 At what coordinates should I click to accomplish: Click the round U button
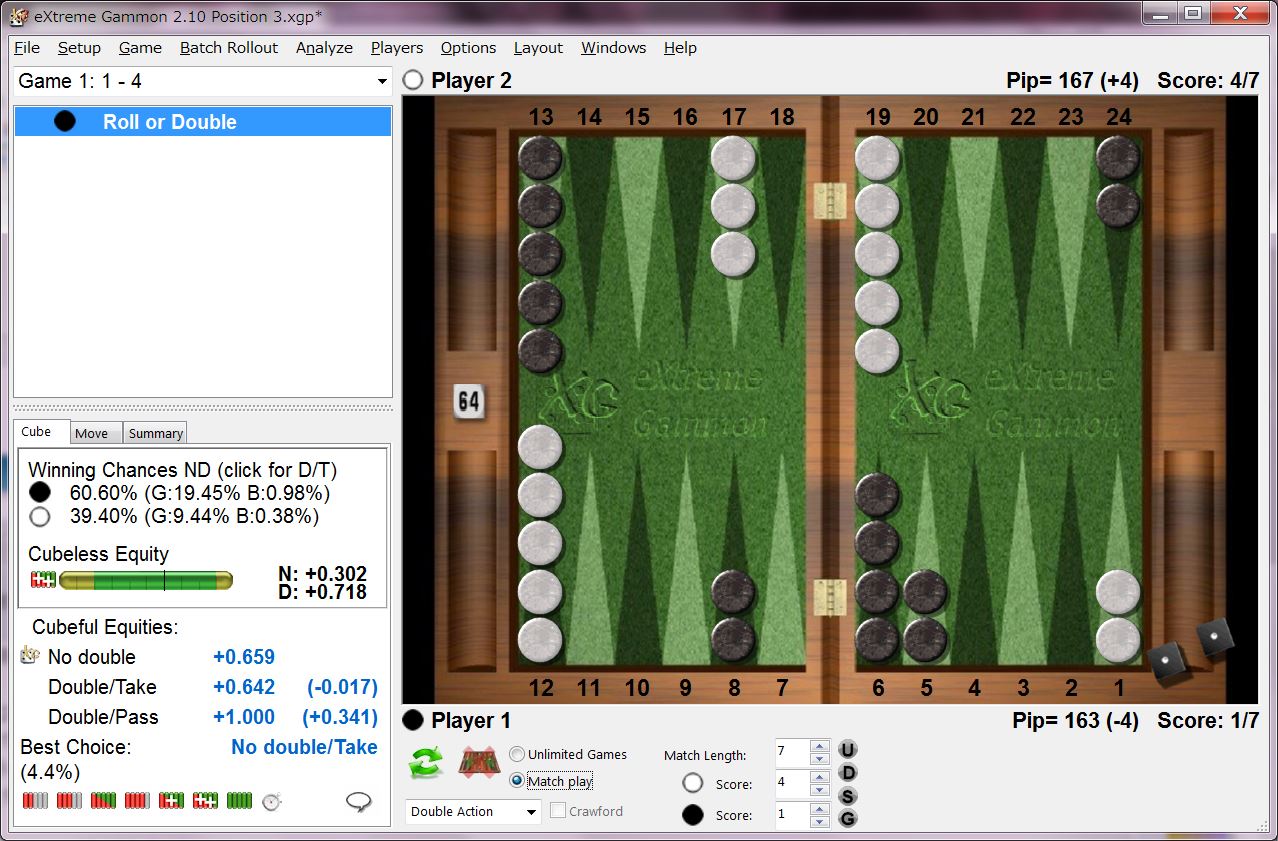848,750
